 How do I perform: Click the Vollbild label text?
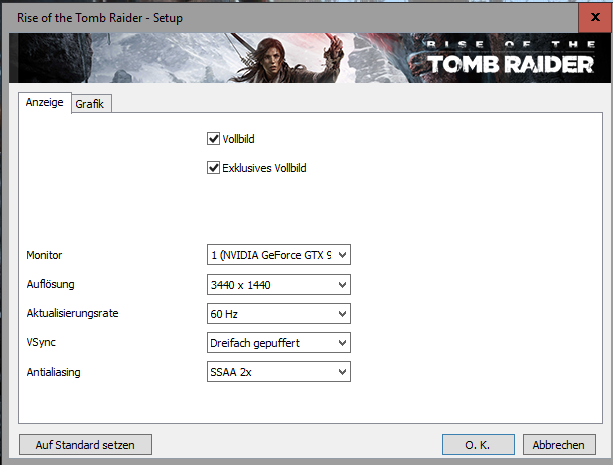(x=238, y=139)
